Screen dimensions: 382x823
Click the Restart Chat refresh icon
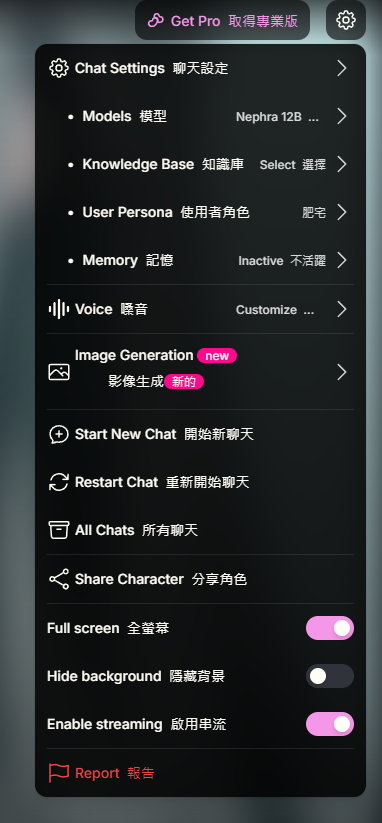tap(59, 482)
